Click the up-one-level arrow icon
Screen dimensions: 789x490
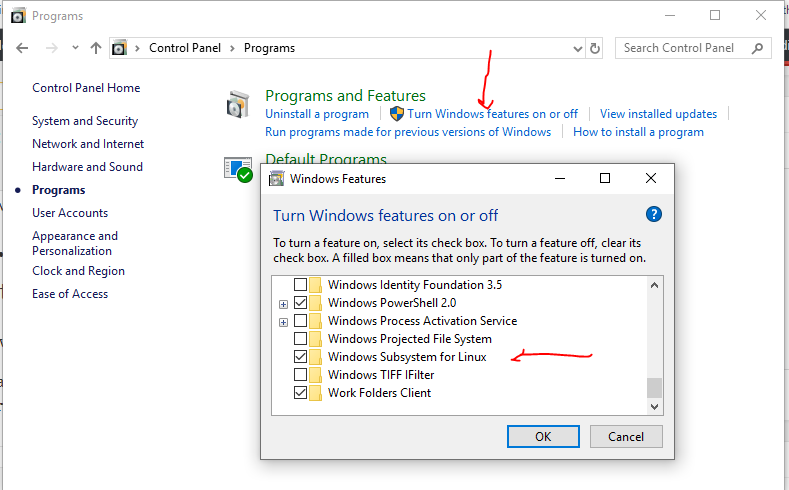(x=96, y=48)
